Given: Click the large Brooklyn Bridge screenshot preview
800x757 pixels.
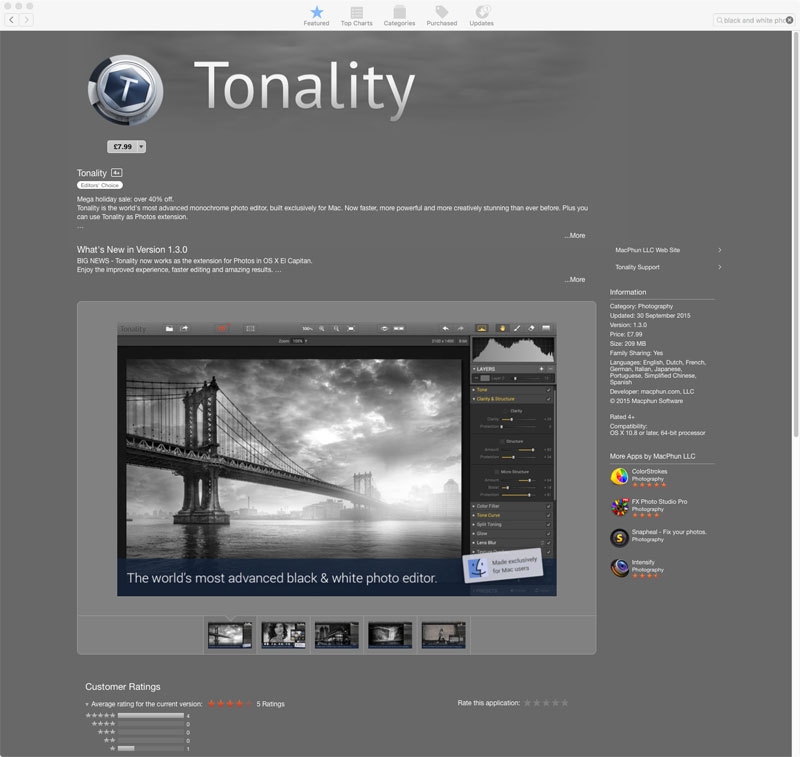Looking at the screenshot, I should [337, 459].
